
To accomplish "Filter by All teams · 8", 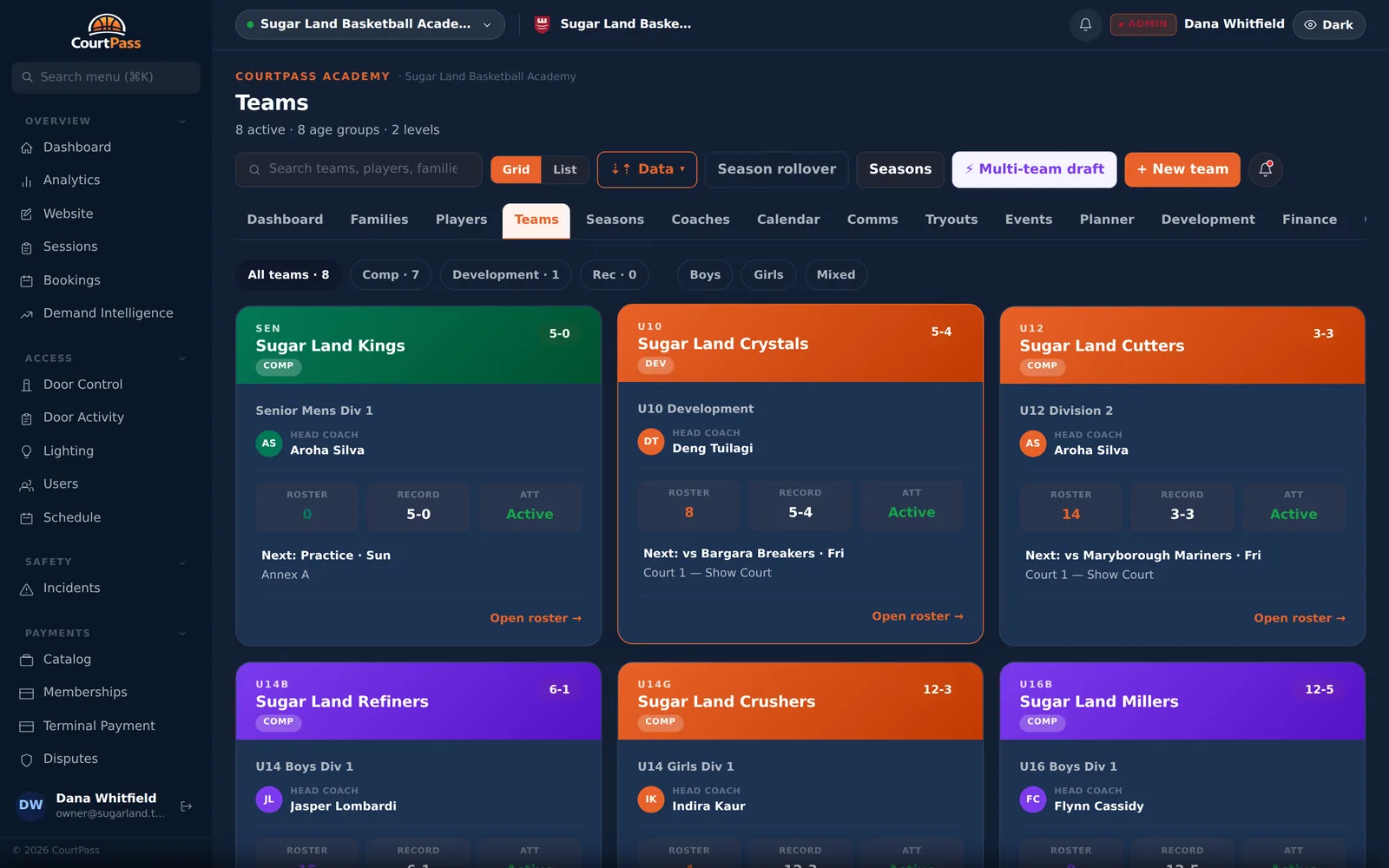I will coord(288,274).
